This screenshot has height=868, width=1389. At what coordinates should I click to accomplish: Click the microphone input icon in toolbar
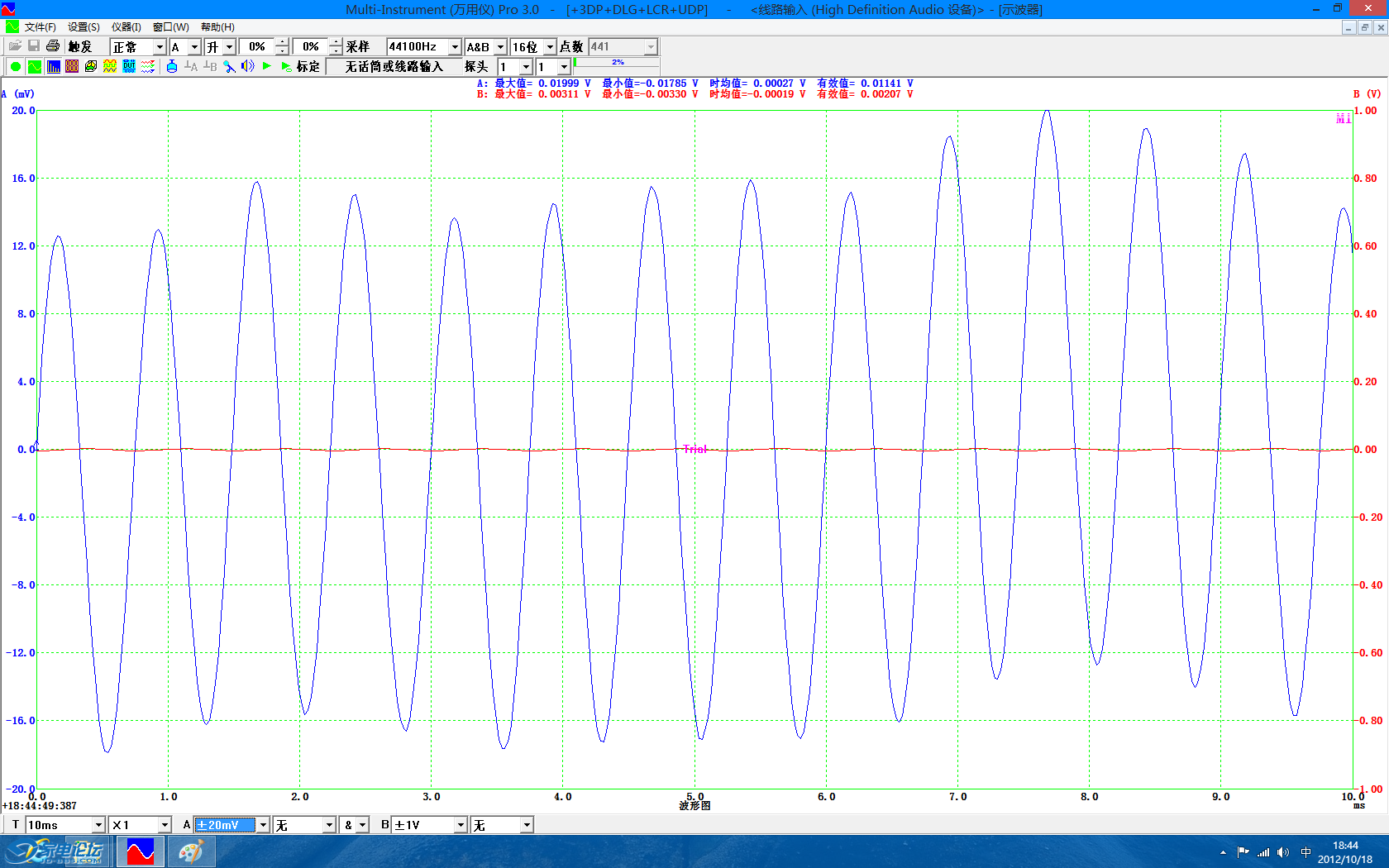230,66
